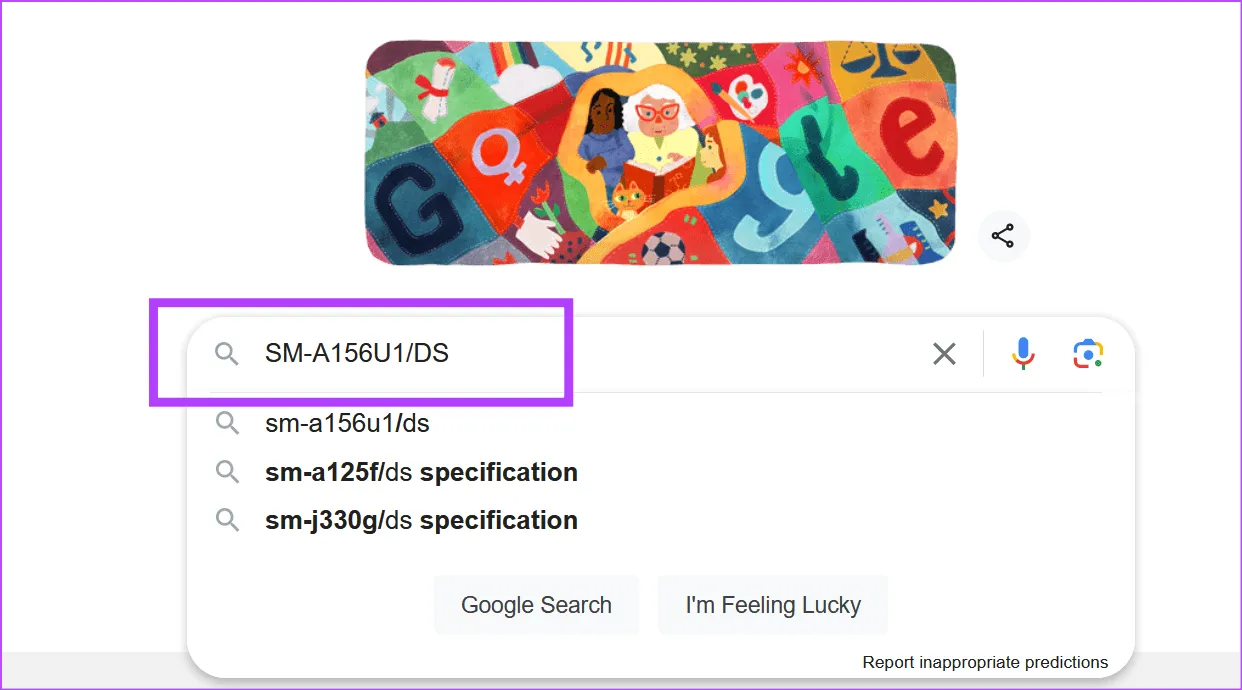The height and width of the screenshot is (690, 1242).
Task: Select the sm-j330g/ds specification suggestion
Action: (421, 519)
